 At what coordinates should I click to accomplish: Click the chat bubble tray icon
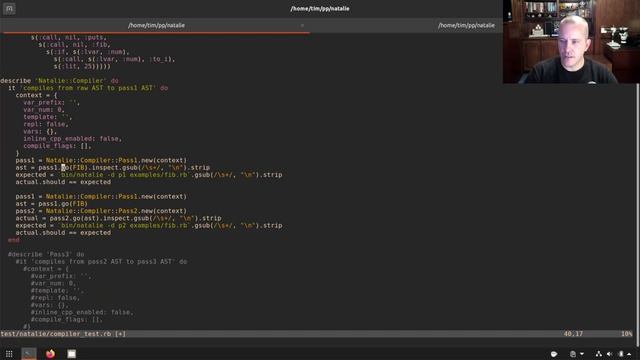click(554, 354)
